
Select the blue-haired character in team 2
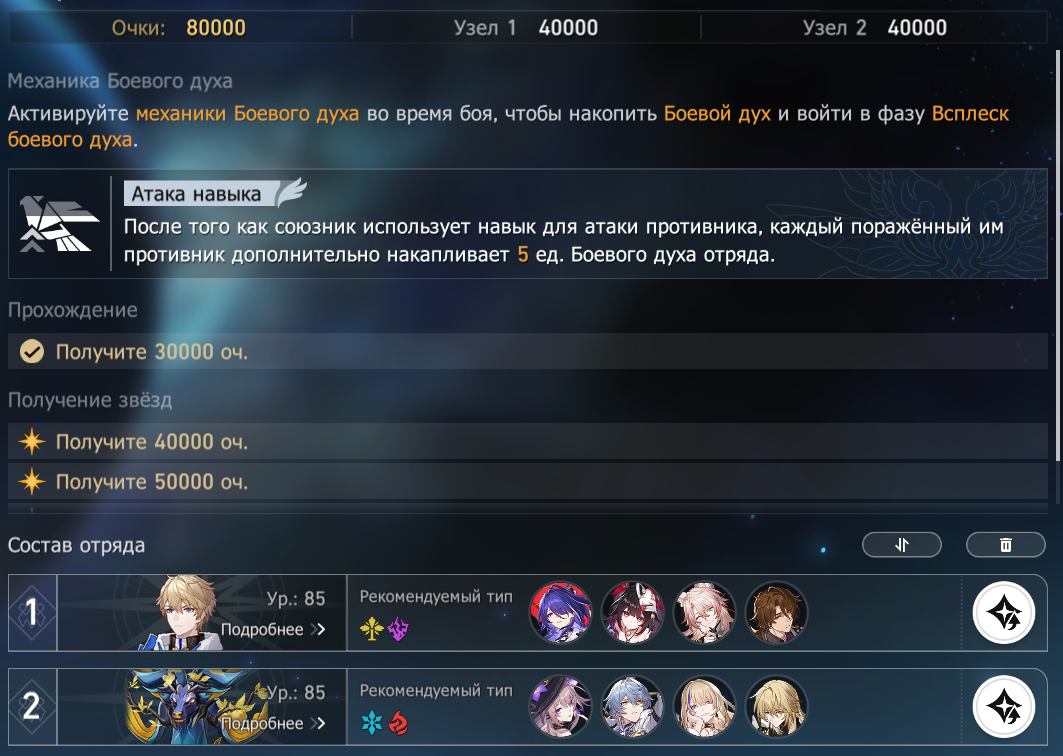pos(632,707)
